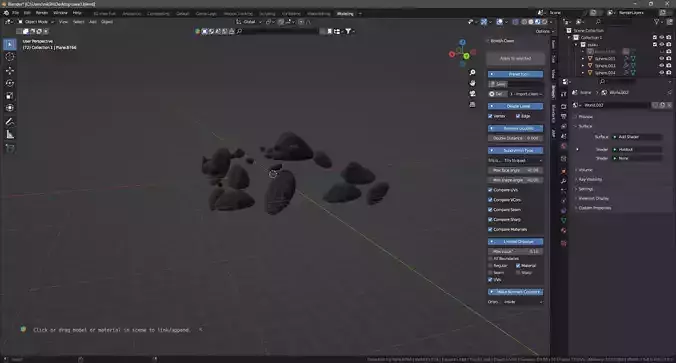This screenshot has width=676, height=363.
Task: Collapse the Surface panel
Action: (x=584, y=126)
